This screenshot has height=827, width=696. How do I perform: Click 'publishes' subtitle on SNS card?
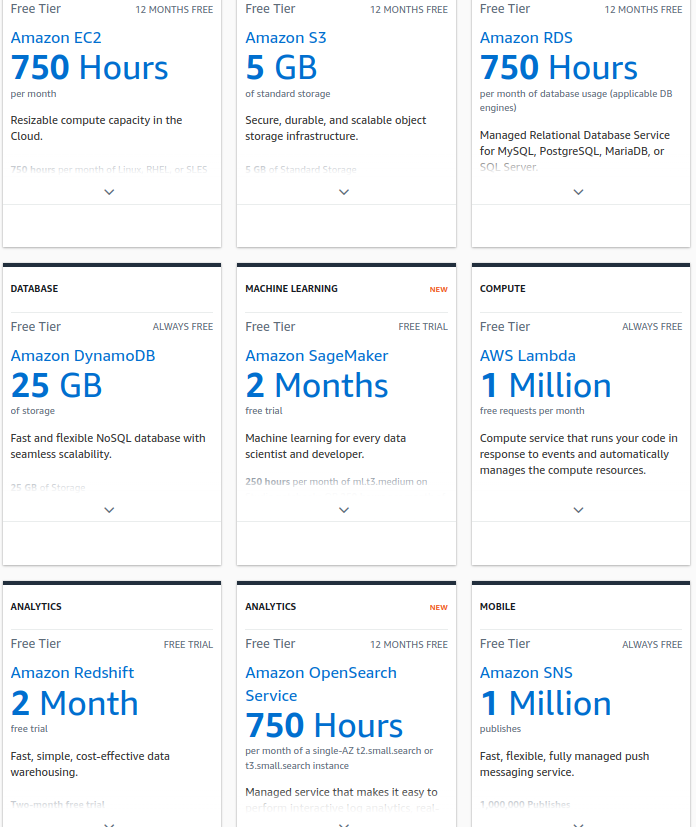pos(500,729)
